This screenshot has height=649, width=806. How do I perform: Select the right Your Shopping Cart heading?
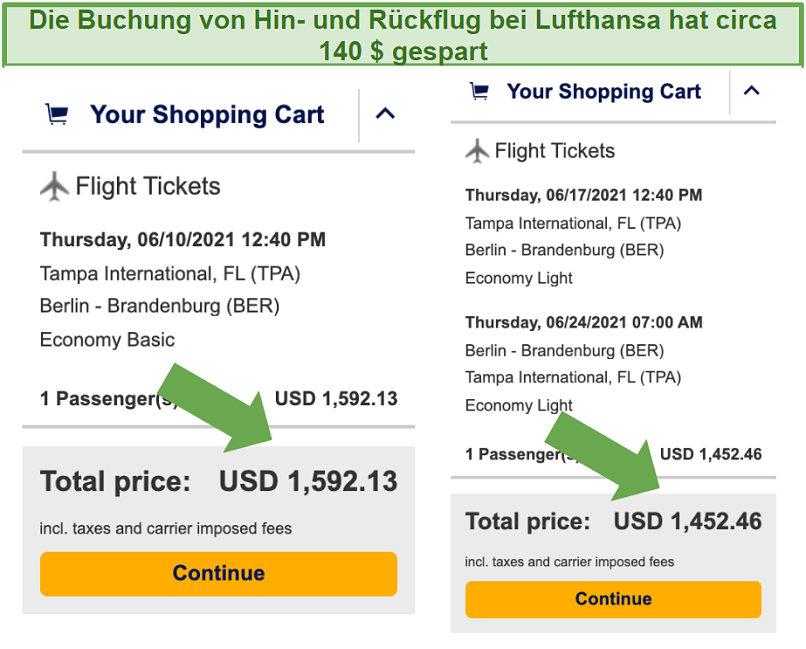tap(604, 92)
